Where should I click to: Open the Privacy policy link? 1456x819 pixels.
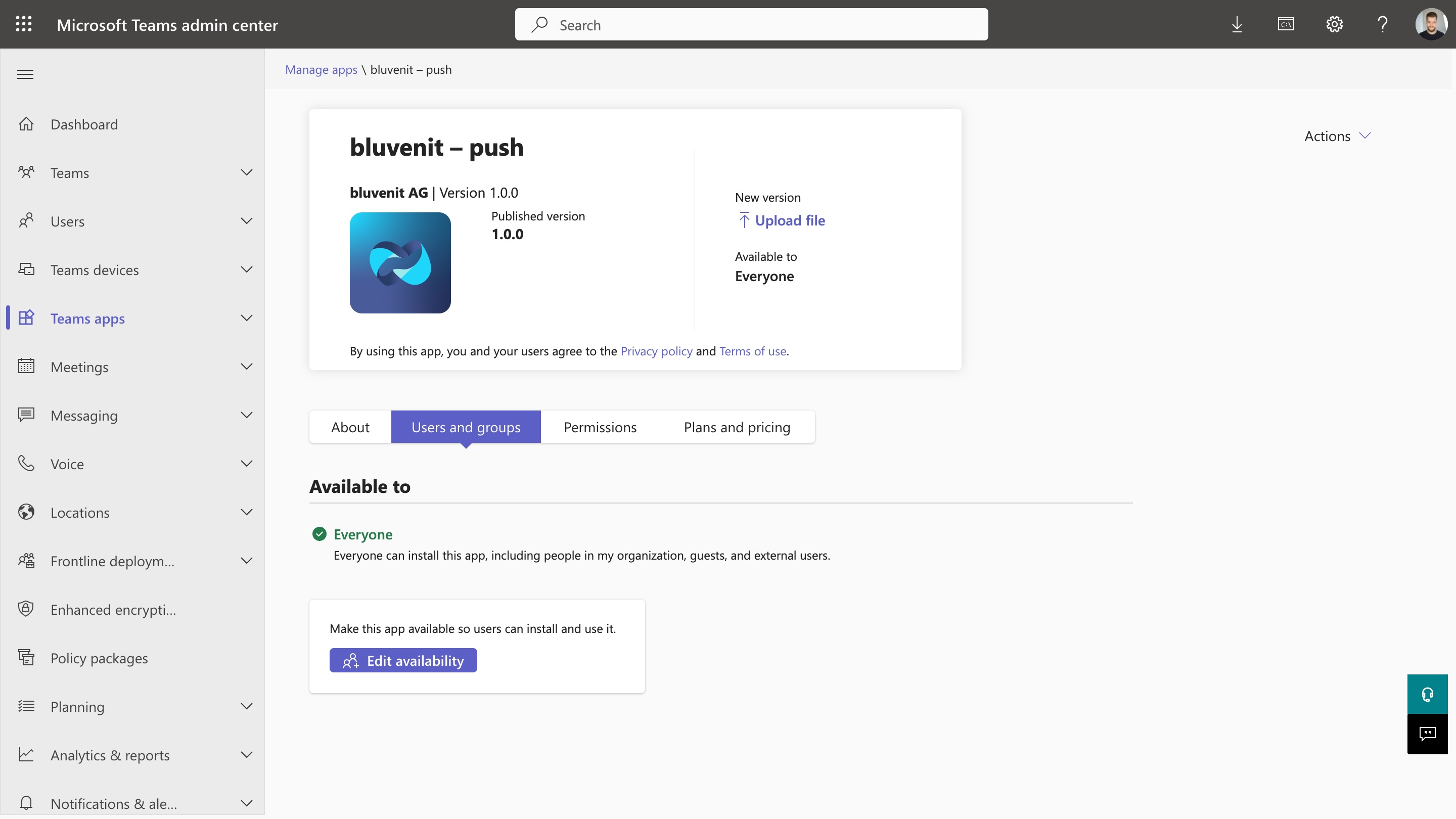656,351
